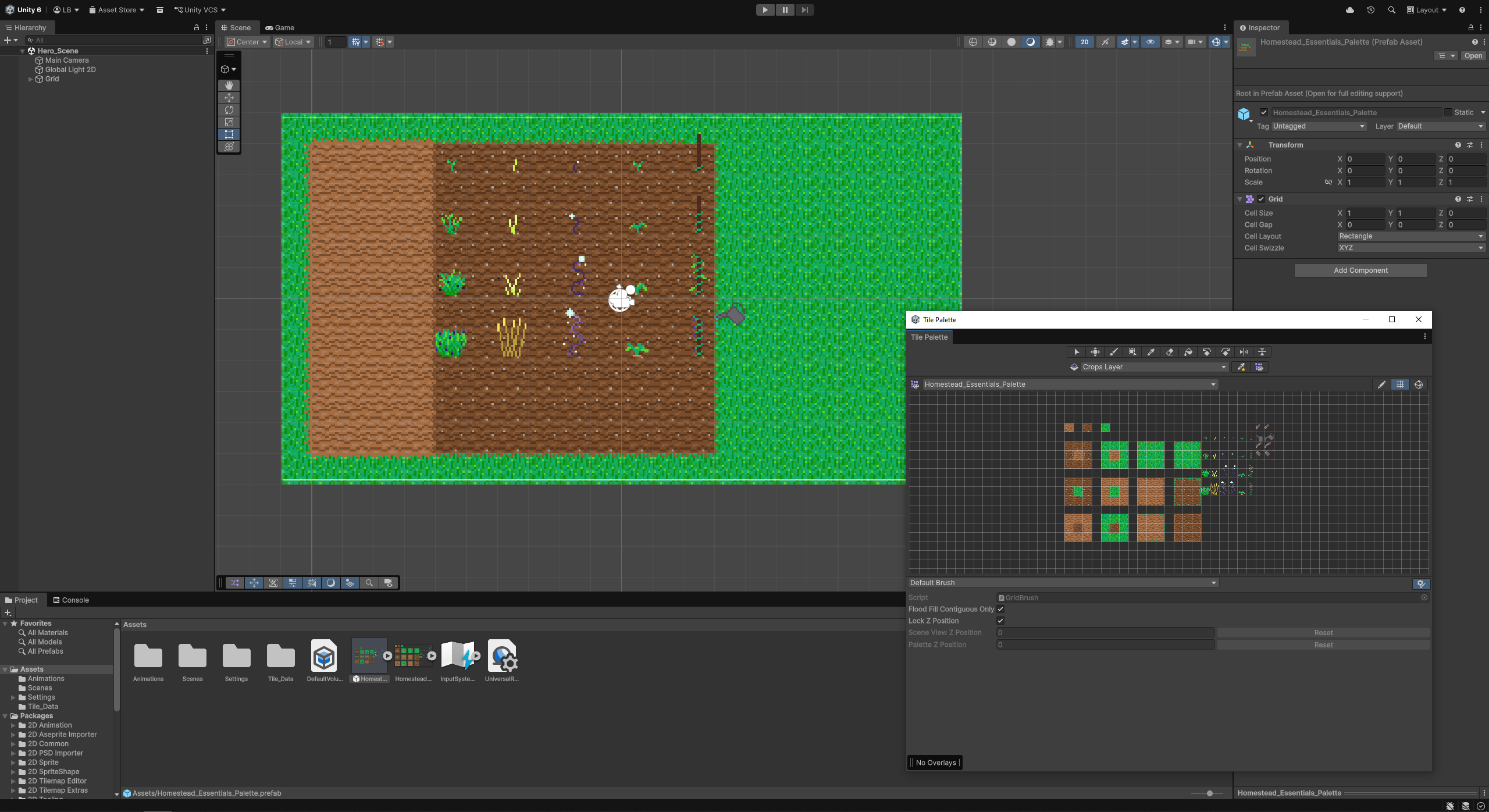Open the Tag Untagged dropdown
The width and height of the screenshot is (1489, 812).
[1319, 126]
